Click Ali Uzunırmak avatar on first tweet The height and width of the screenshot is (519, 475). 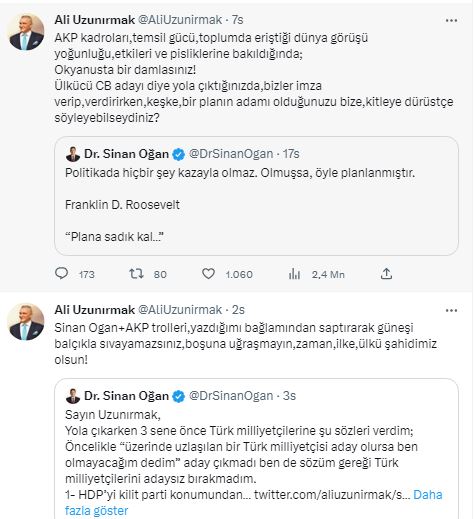pyautogui.click(x=26, y=32)
